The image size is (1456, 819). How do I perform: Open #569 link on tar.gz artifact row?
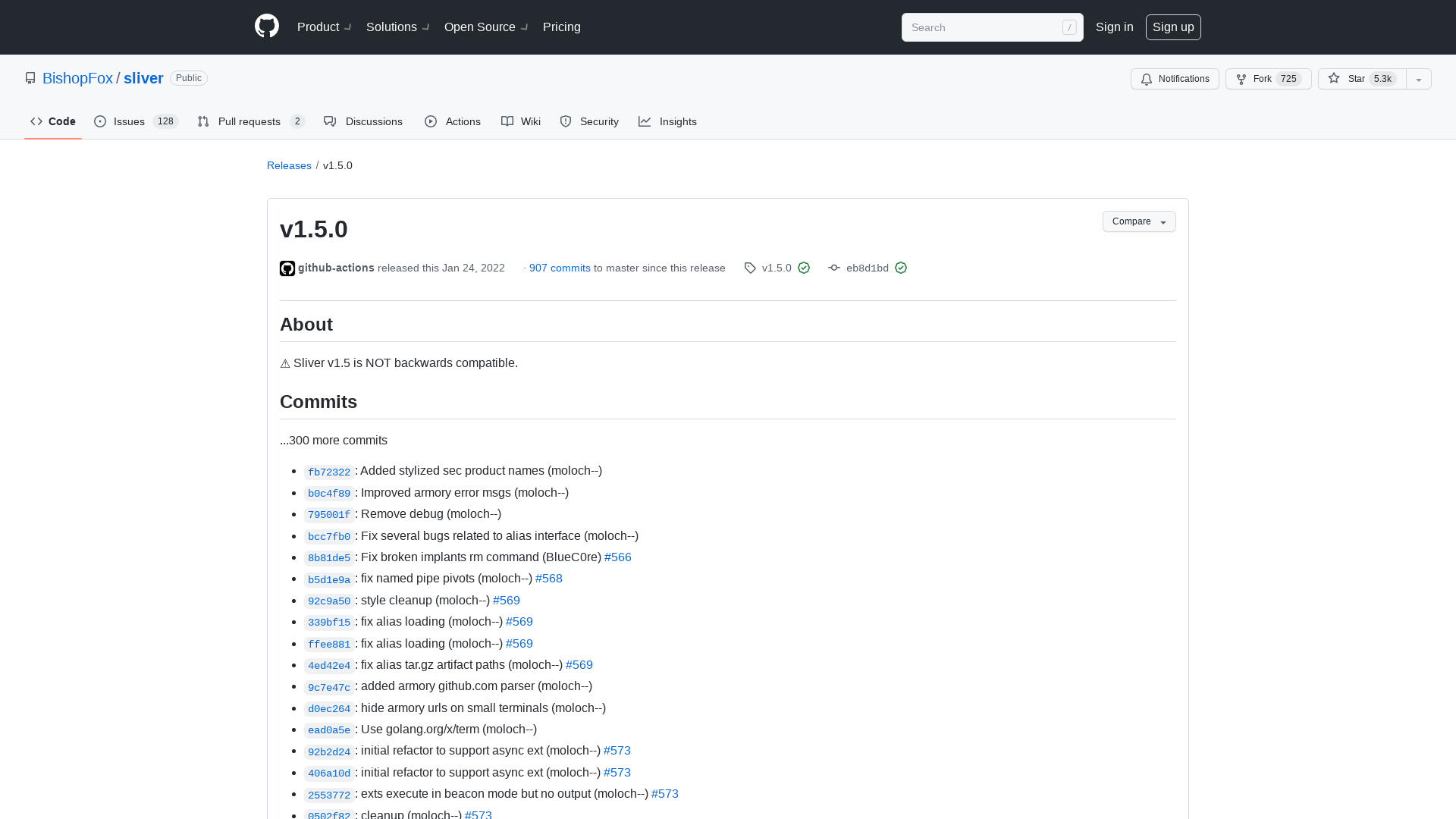[x=579, y=664]
